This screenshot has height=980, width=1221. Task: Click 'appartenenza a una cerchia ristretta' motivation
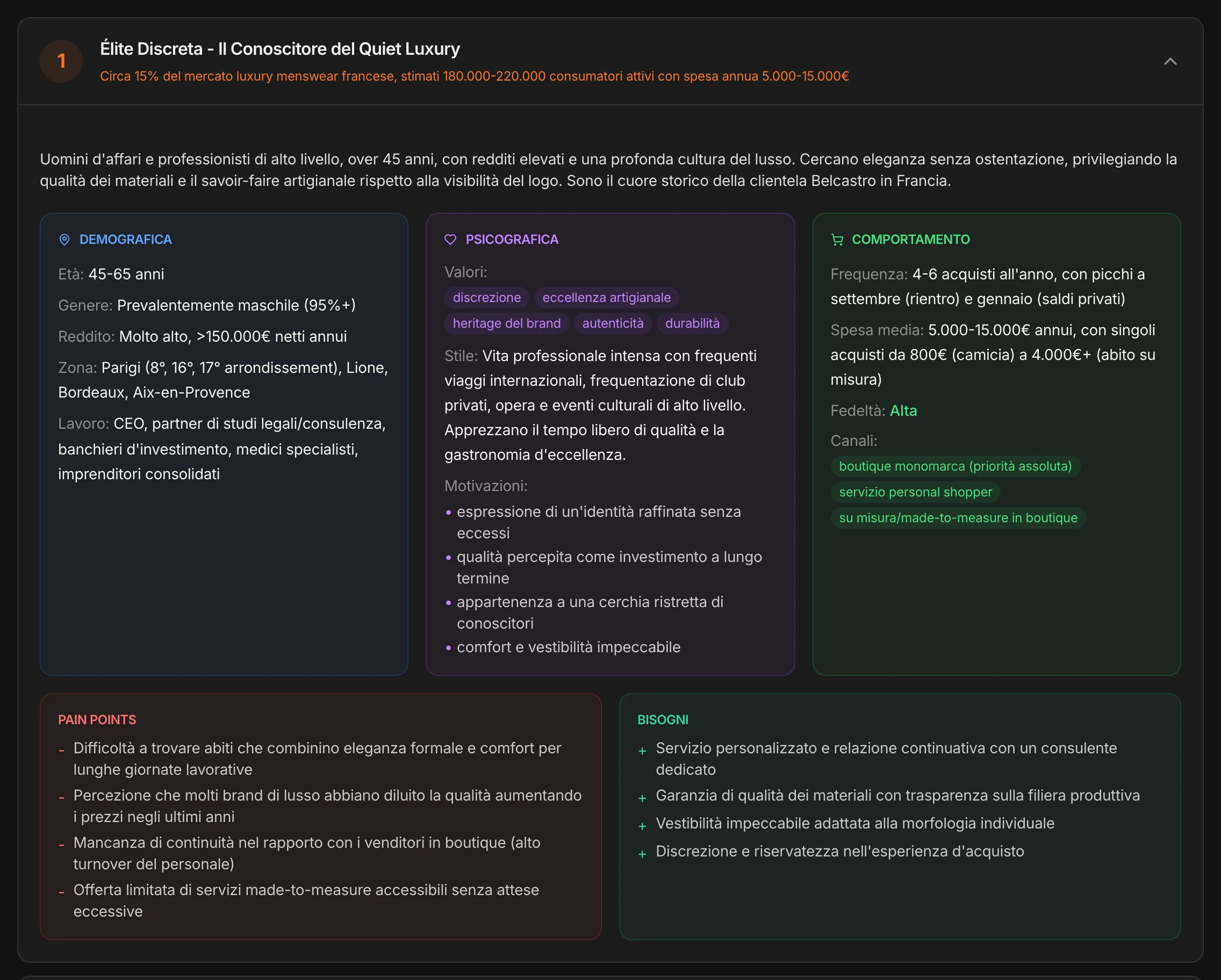[590, 612]
